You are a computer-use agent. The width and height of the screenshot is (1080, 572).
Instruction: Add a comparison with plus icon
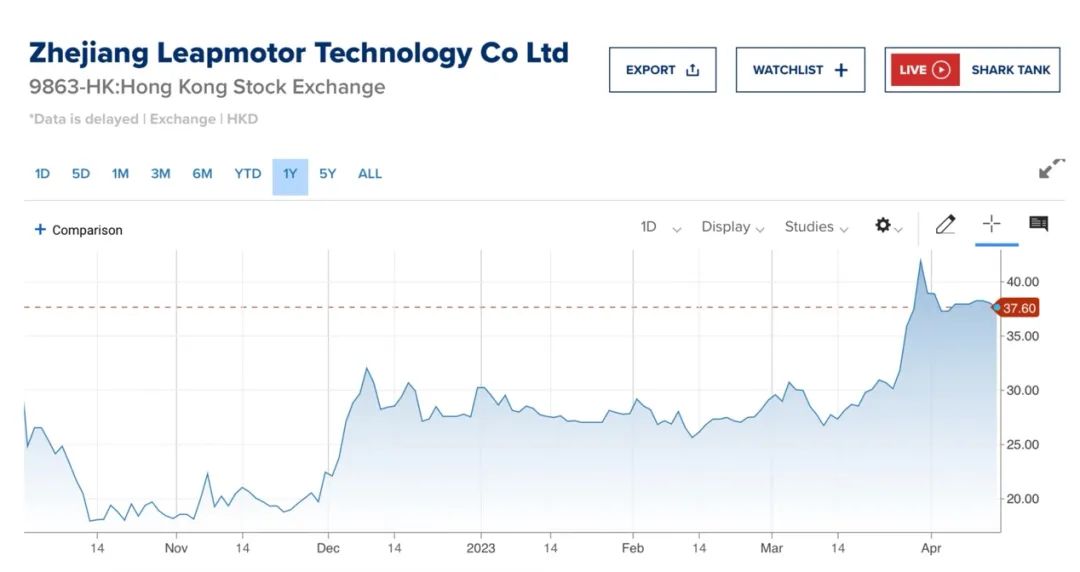tap(40, 229)
